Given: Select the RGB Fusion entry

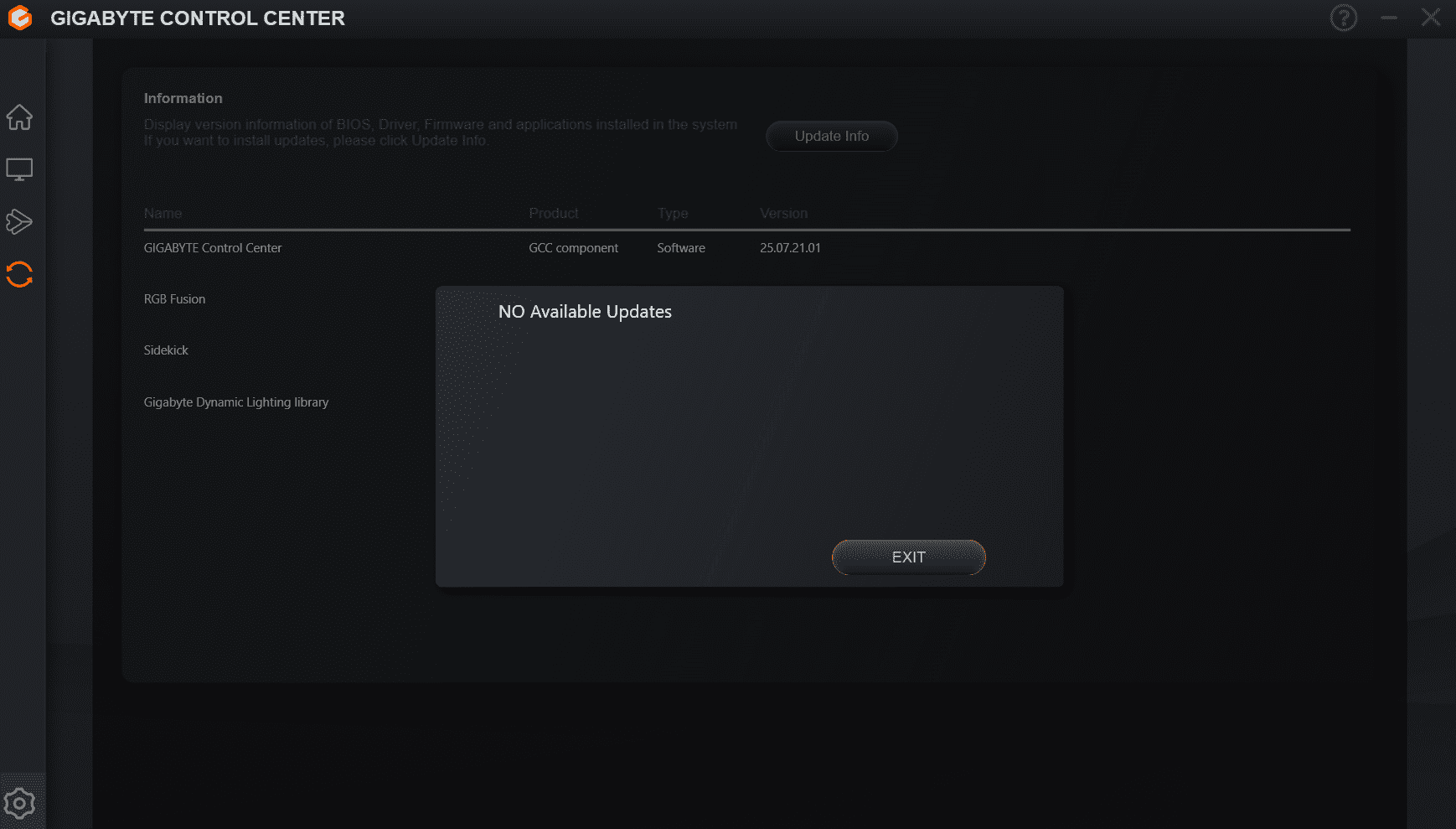Looking at the screenshot, I should 174,299.
